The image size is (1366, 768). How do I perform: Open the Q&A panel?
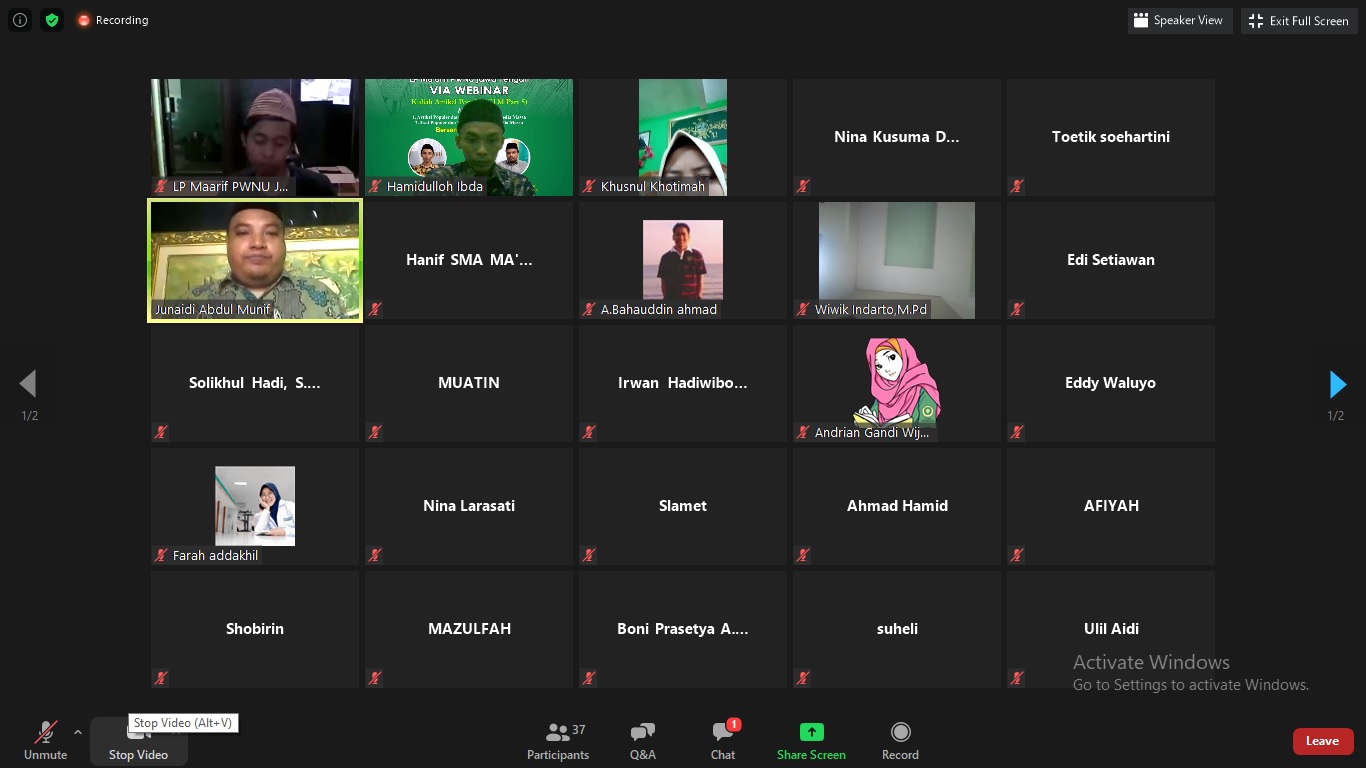643,741
